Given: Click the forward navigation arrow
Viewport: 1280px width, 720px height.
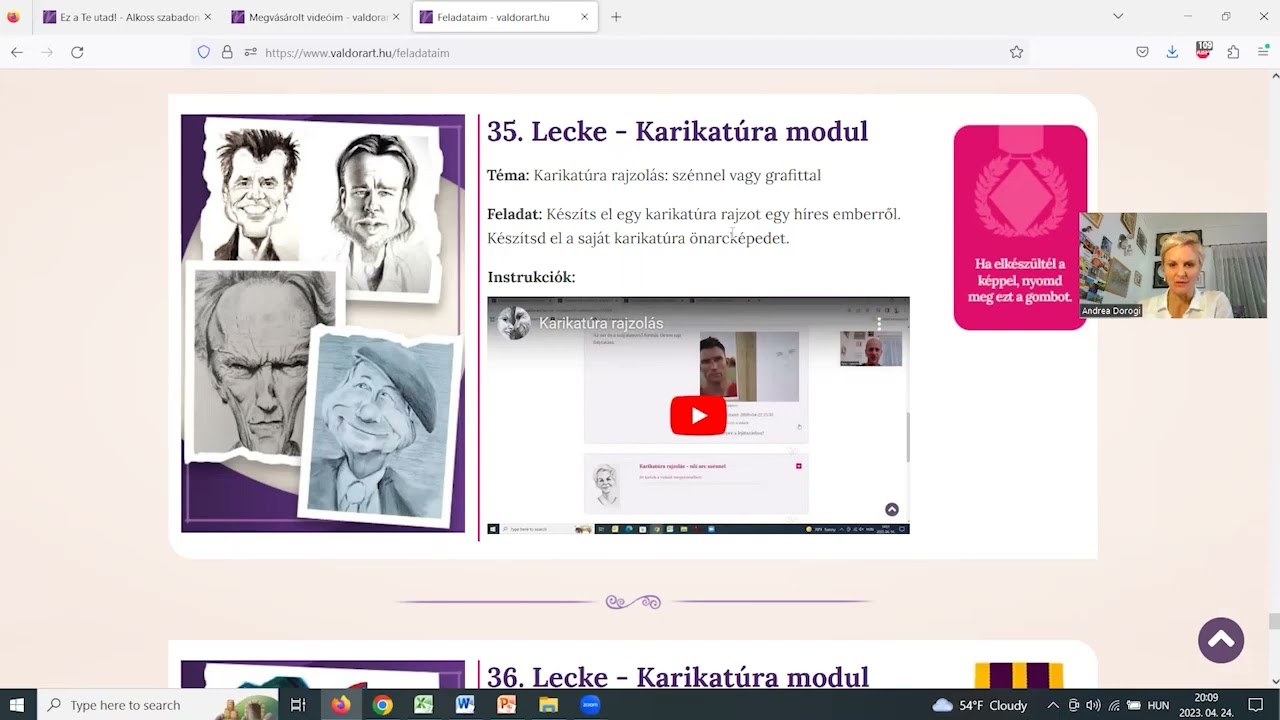Looking at the screenshot, I should click(x=47, y=52).
